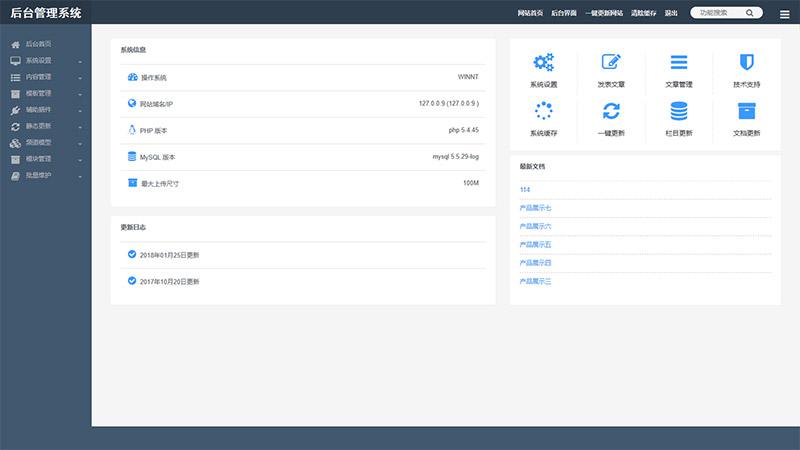Click check mark beside 2018年01月25日更新
The width and height of the screenshot is (800, 450).
click(x=132, y=254)
